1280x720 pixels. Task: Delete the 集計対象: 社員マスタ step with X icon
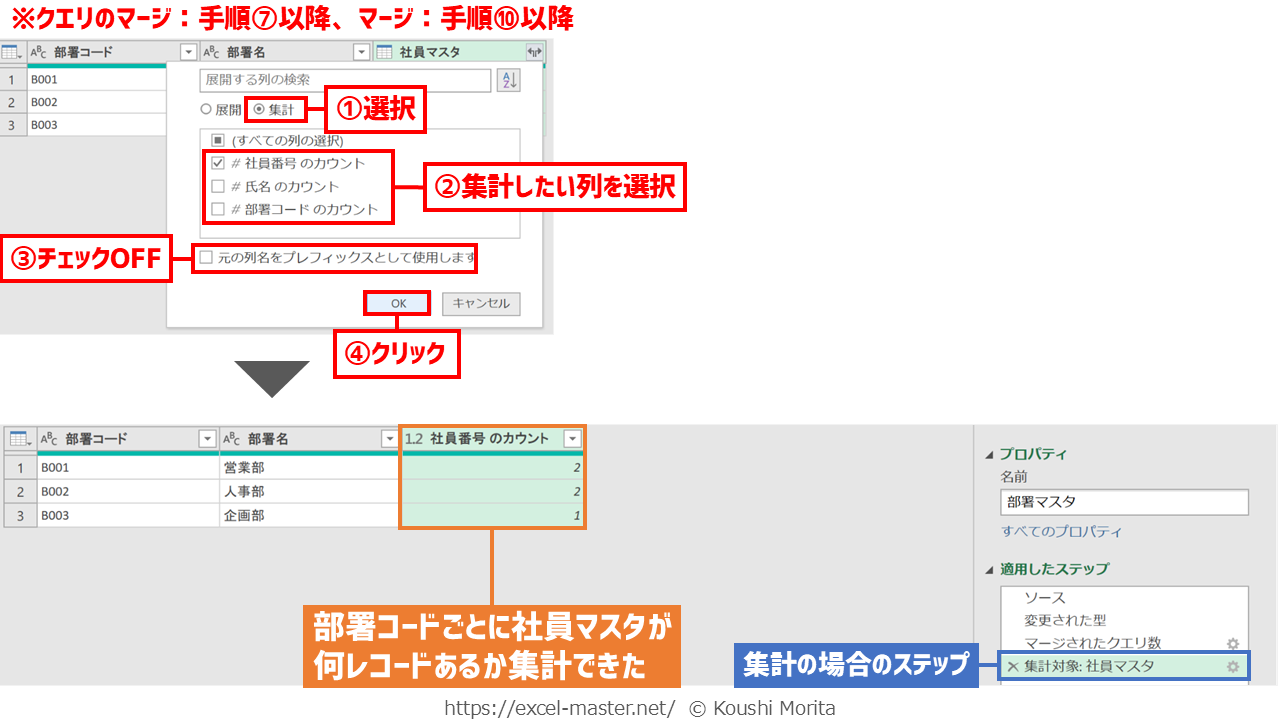[1012, 667]
